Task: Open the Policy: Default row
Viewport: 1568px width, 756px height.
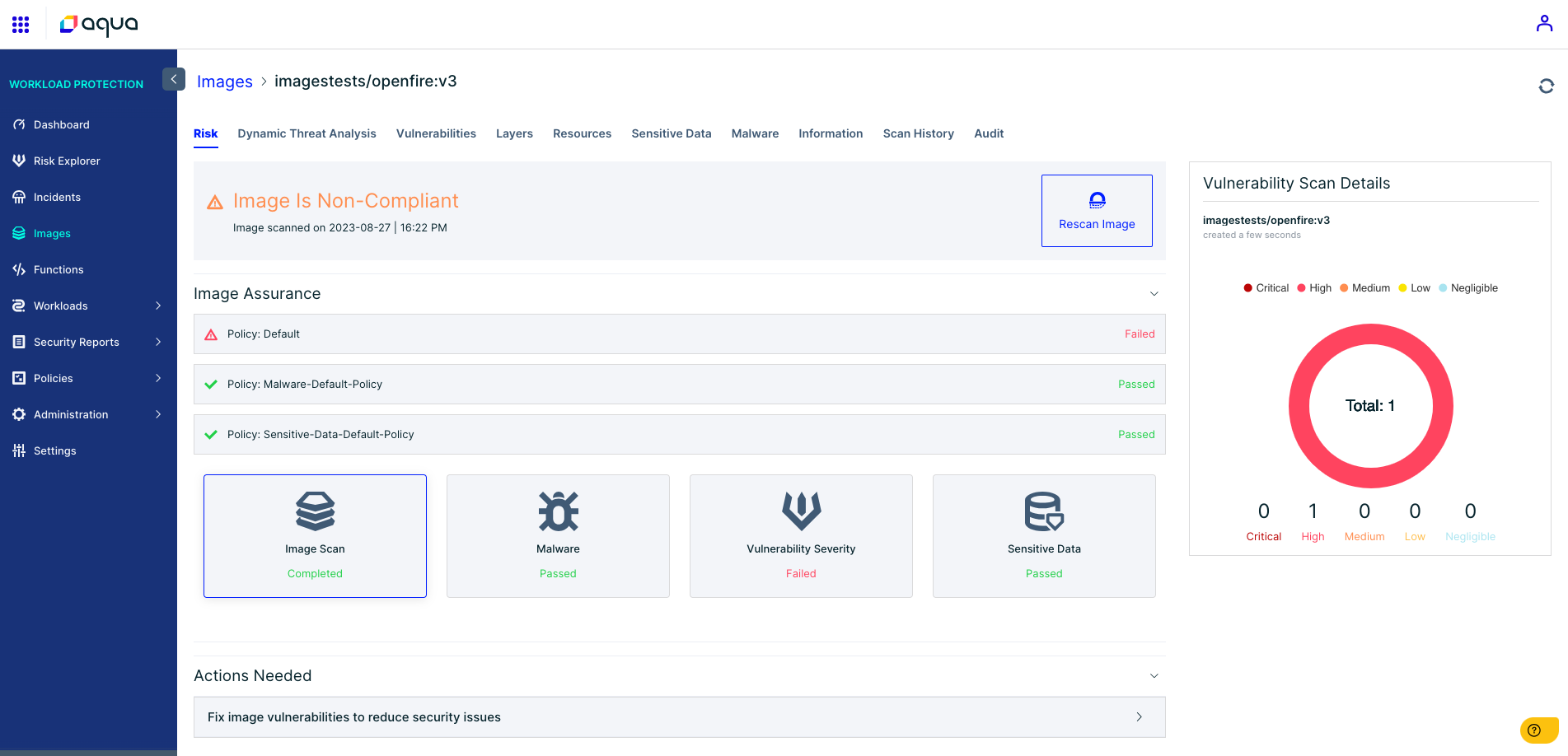Action: pyautogui.click(x=680, y=334)
